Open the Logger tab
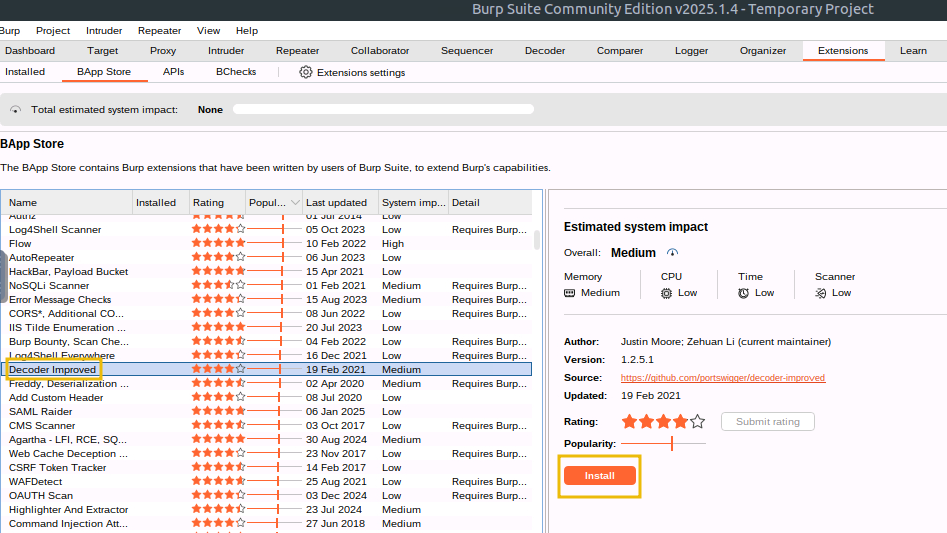 692,51
